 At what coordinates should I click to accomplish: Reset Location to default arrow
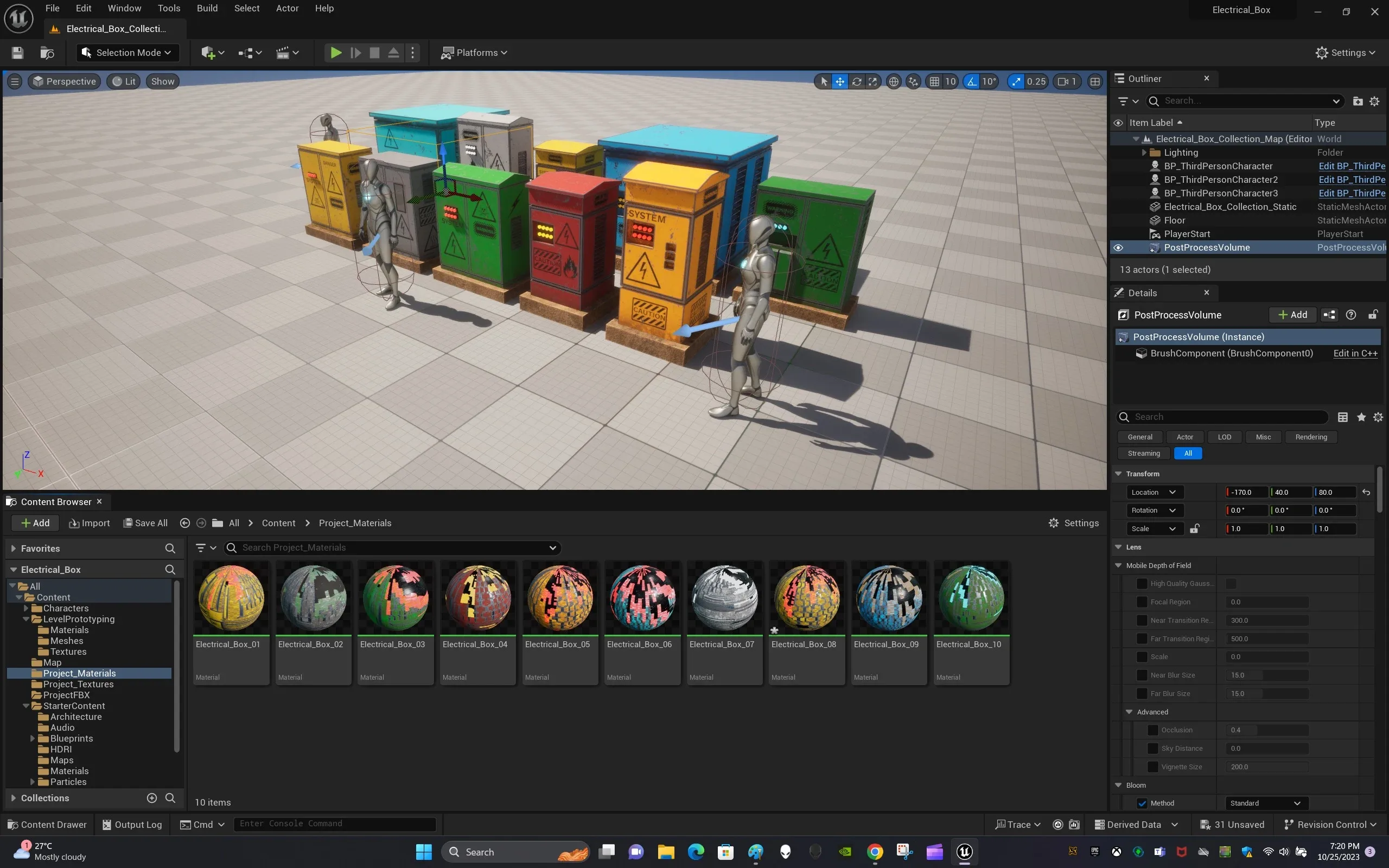click(1366, 493)
